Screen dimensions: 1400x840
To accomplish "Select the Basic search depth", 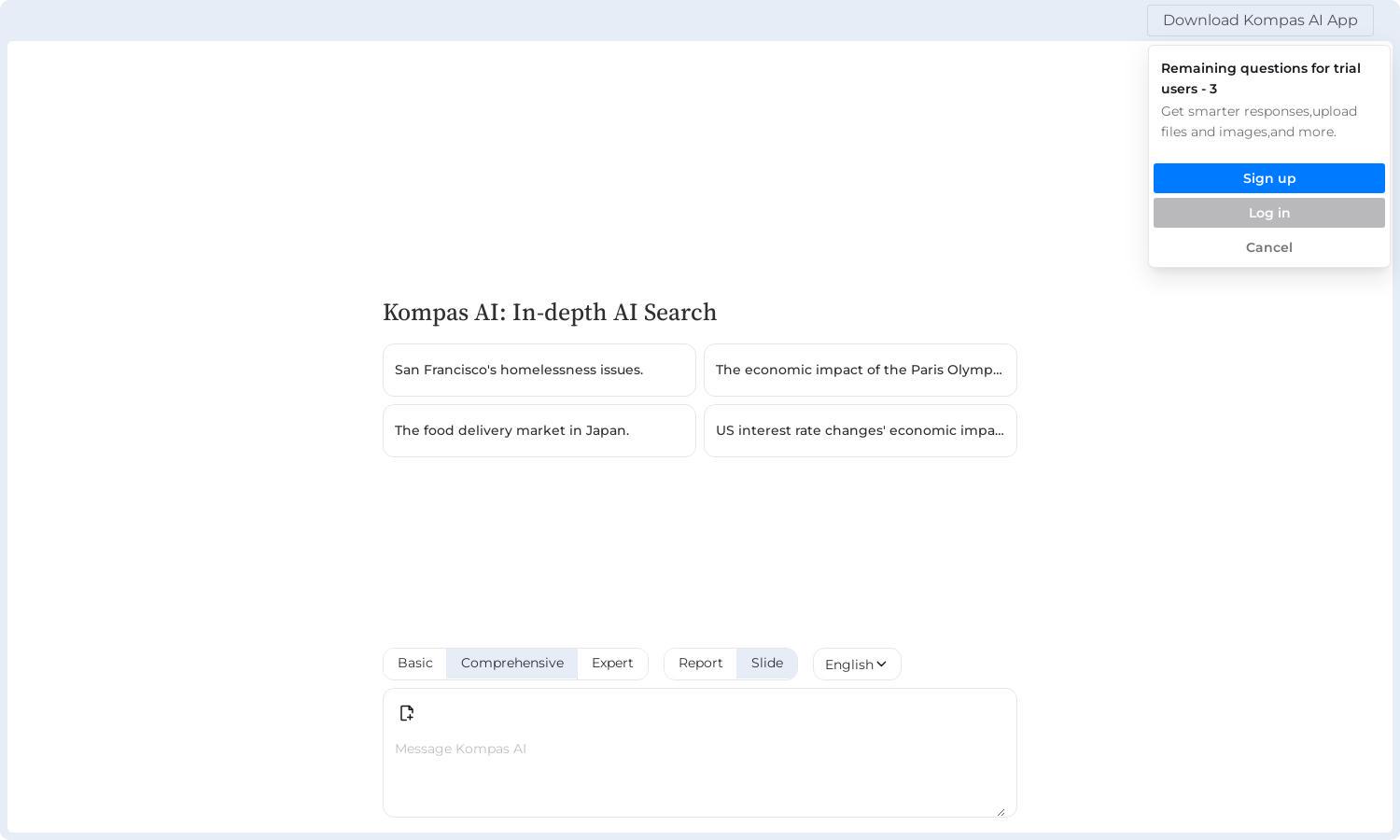I will point(415,664).
